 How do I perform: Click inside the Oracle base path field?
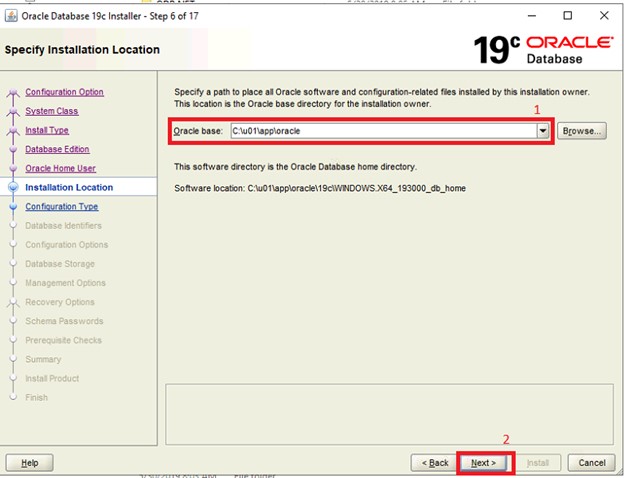(380, 131)
